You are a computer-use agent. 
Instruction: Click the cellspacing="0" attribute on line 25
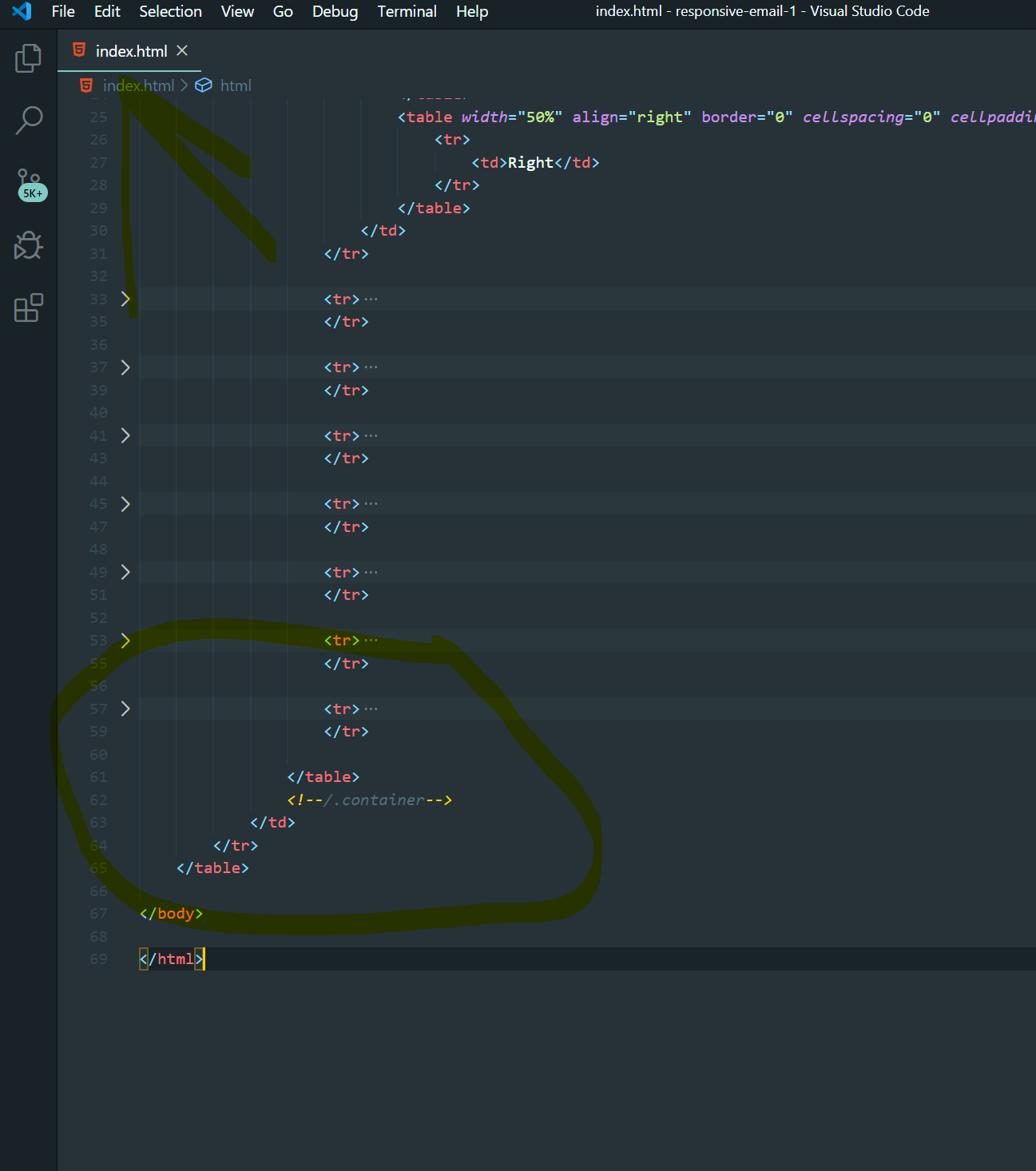[x=871, y=117]
